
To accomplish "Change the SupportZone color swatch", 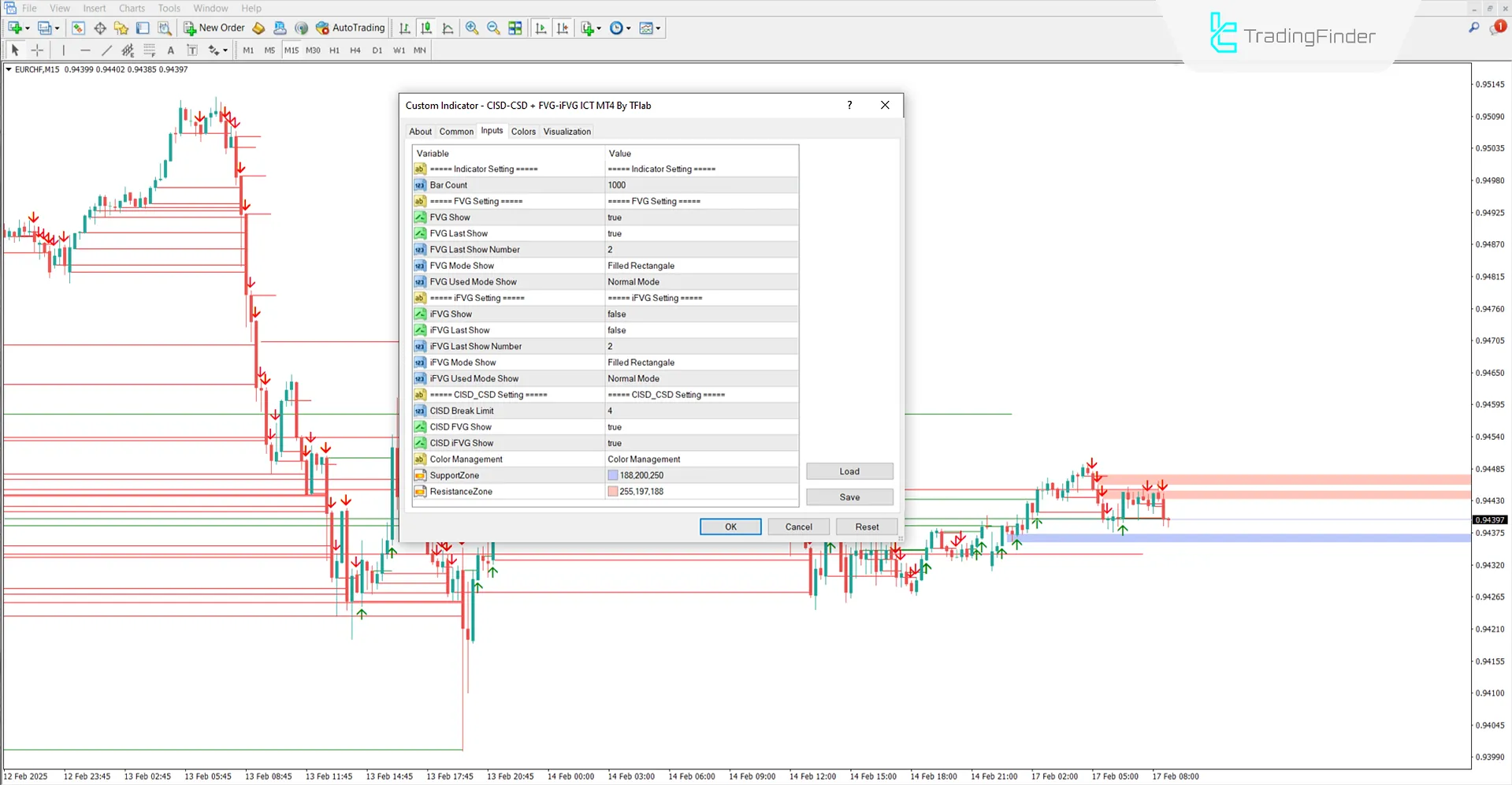I will [x=613, y=474].
